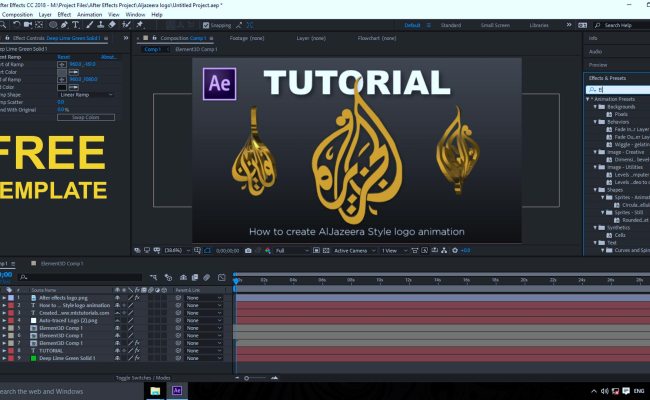Screen dimensions: 650x400
Task: Click the choose grid and guide options icon
Action: click(197, 251)
